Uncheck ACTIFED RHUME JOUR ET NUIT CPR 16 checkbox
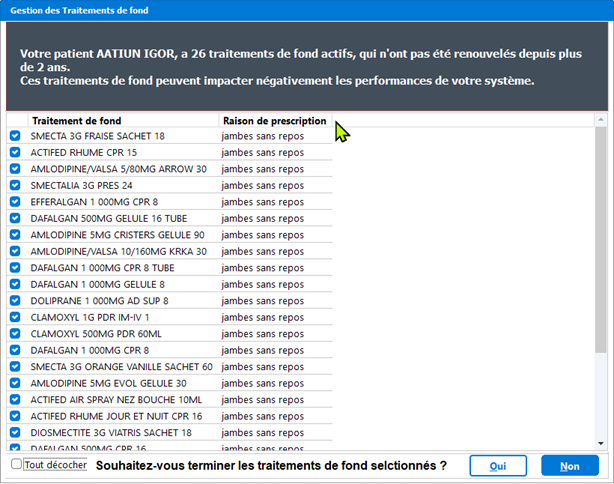The image size is (614, 484). [15, 416]
